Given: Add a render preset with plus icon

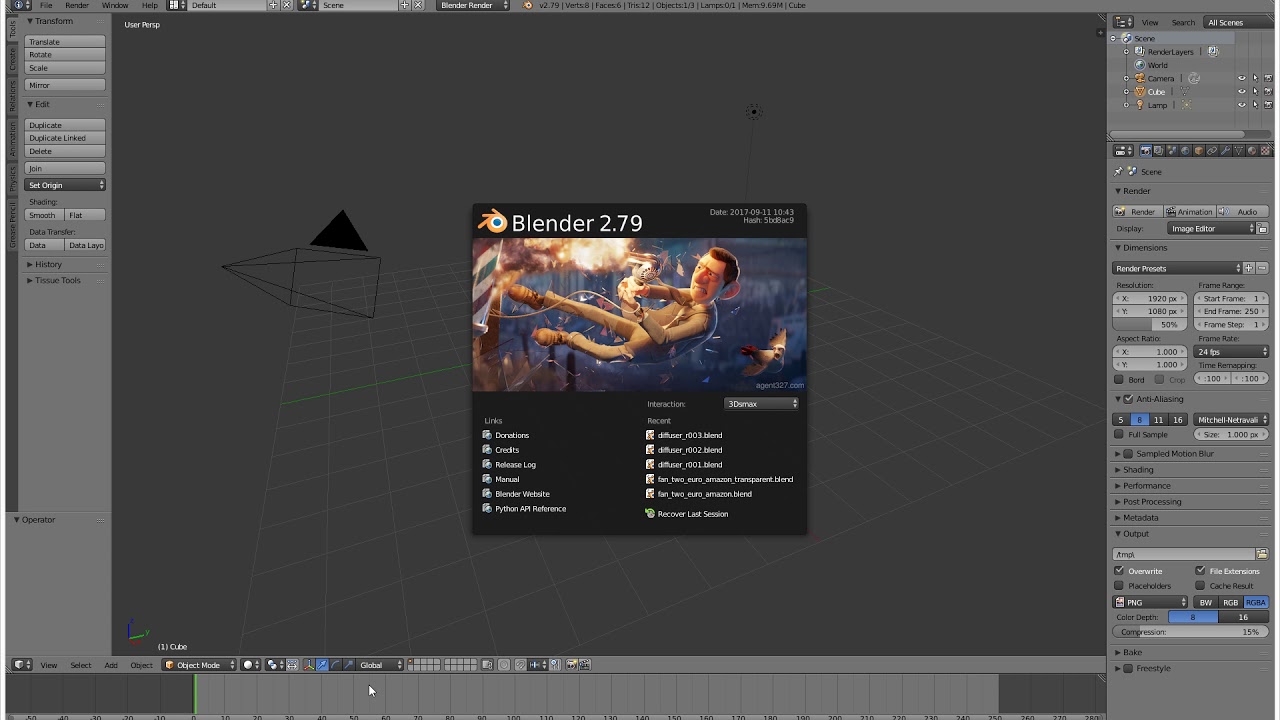Looking at the screenshot, I should [x=1249, y=268].
